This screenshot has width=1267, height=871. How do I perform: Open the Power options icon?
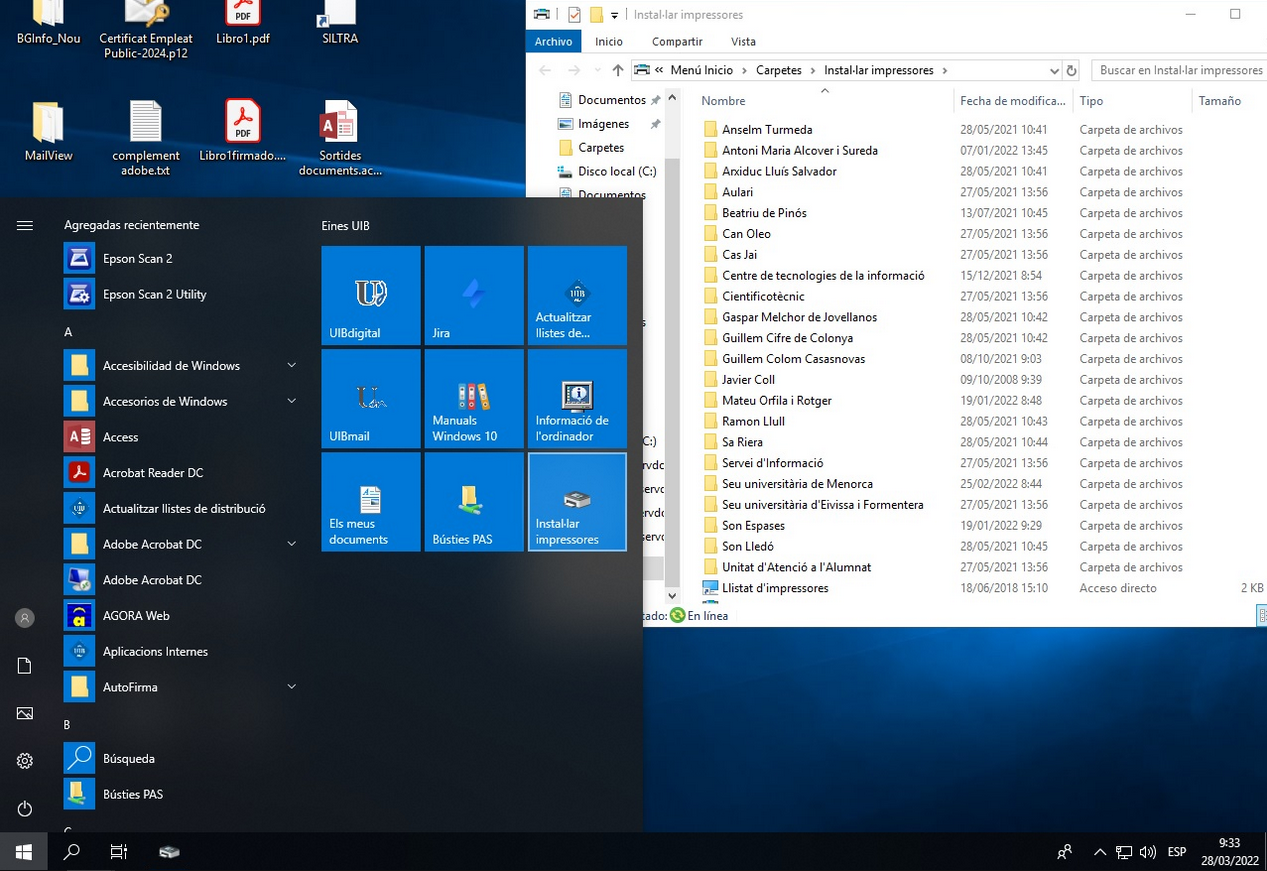25,808
